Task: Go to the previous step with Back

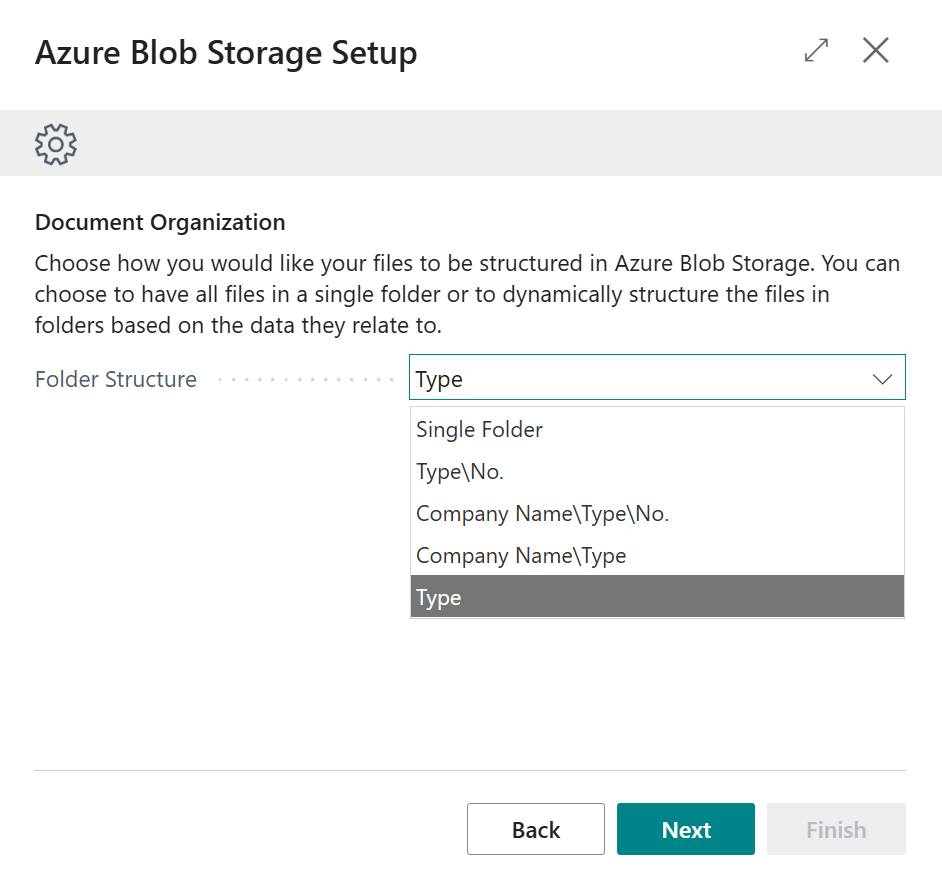Action: (x=536, y=829)
